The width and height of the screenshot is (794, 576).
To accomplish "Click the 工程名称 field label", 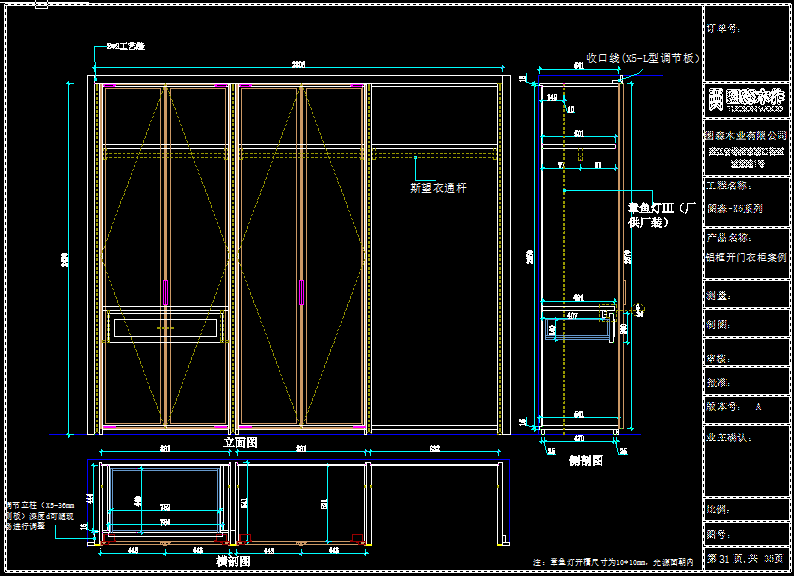I will pos(727,186).
